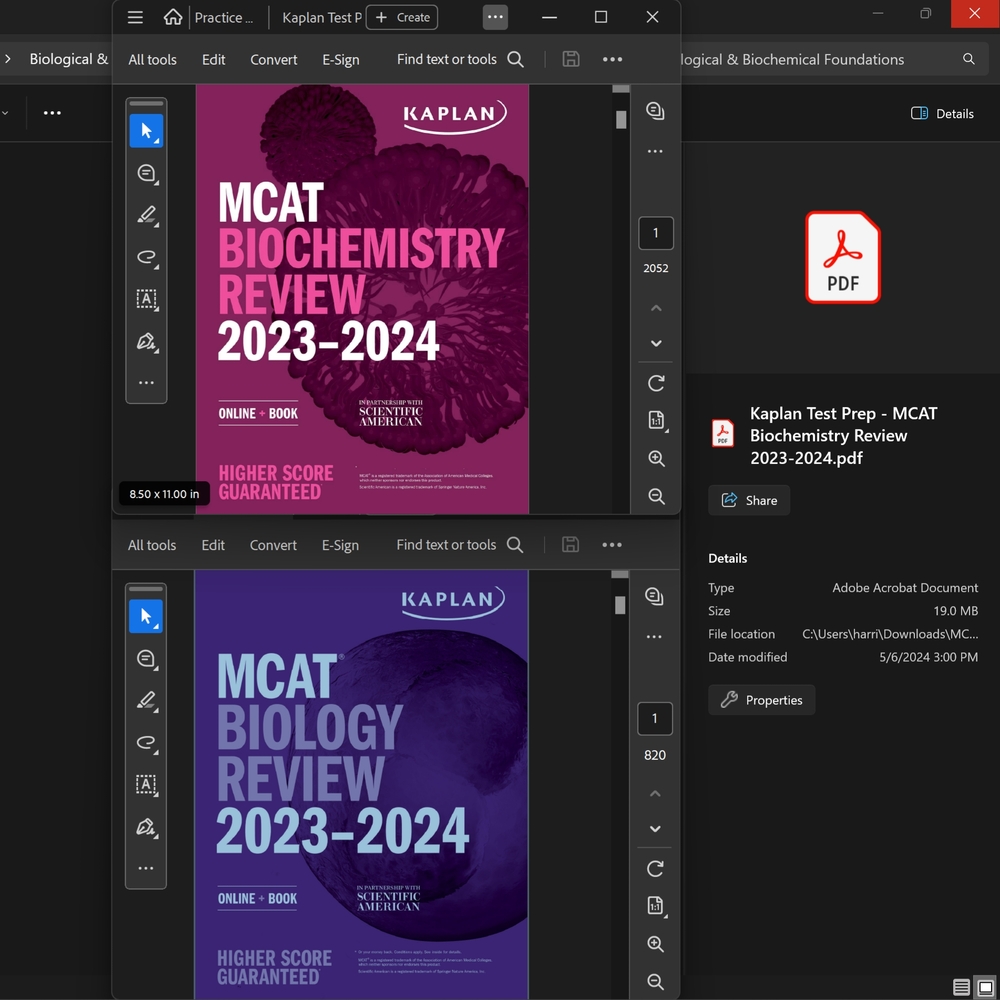The width and height of the screenshot is (1000, 1000).
Task: Open Convert in lower Acrobat window
Action: click(x=273, y=545)
